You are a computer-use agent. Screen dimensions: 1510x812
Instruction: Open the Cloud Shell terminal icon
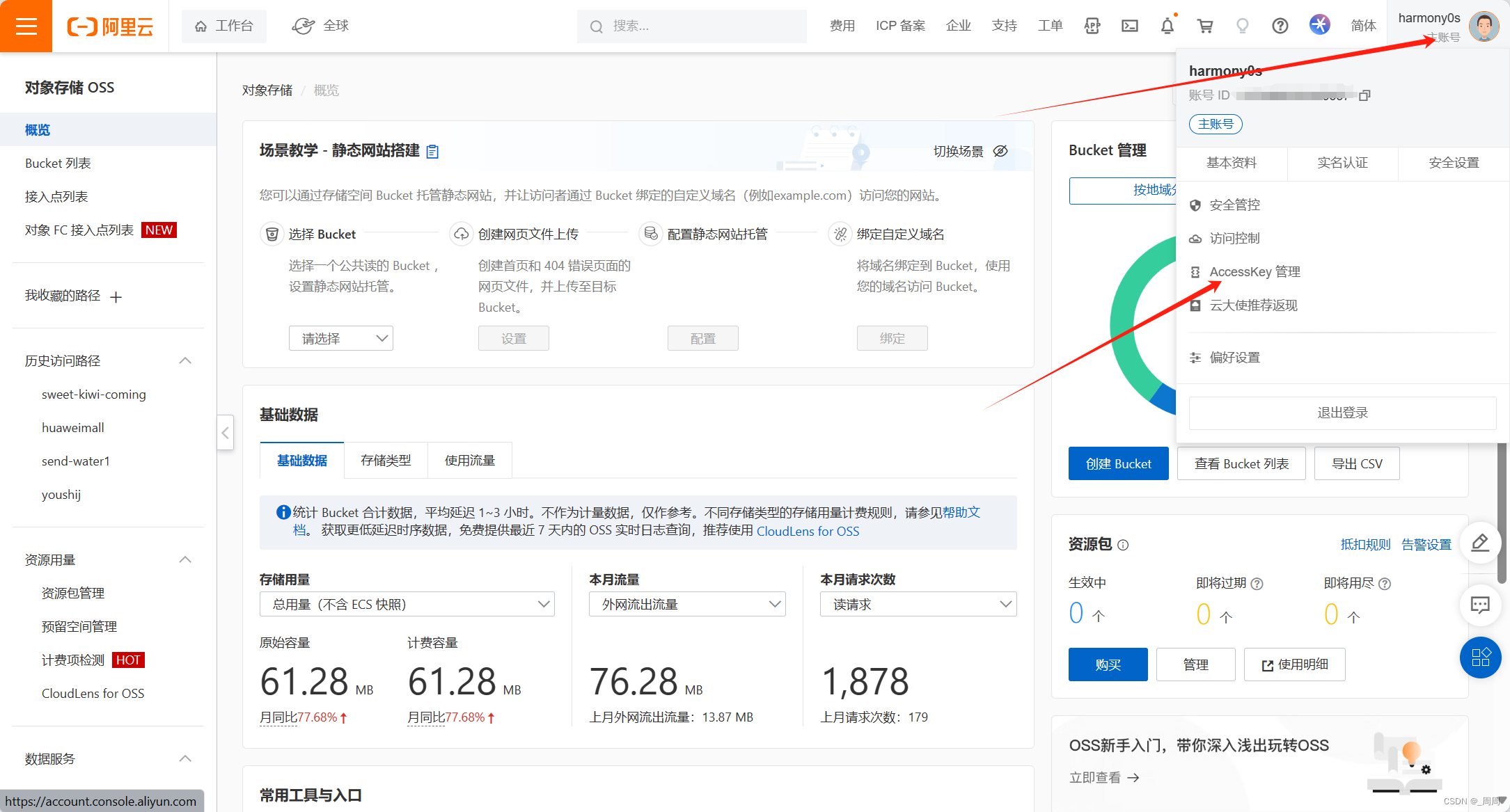[x=1130, y=26]
